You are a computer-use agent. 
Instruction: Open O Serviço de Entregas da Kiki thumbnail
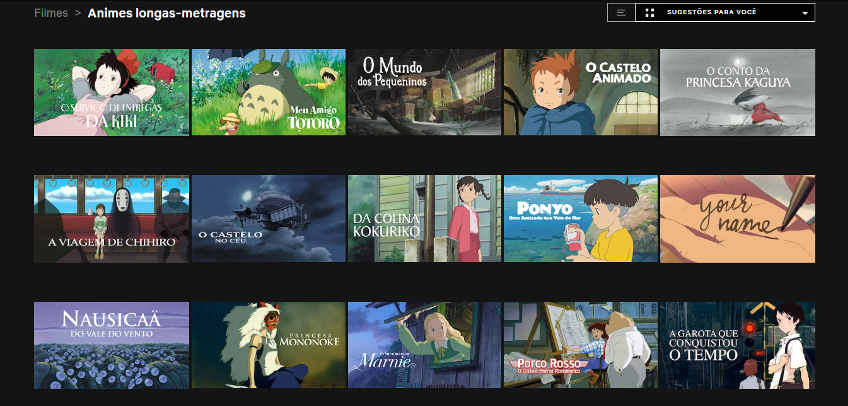click(x=111, y=92)
